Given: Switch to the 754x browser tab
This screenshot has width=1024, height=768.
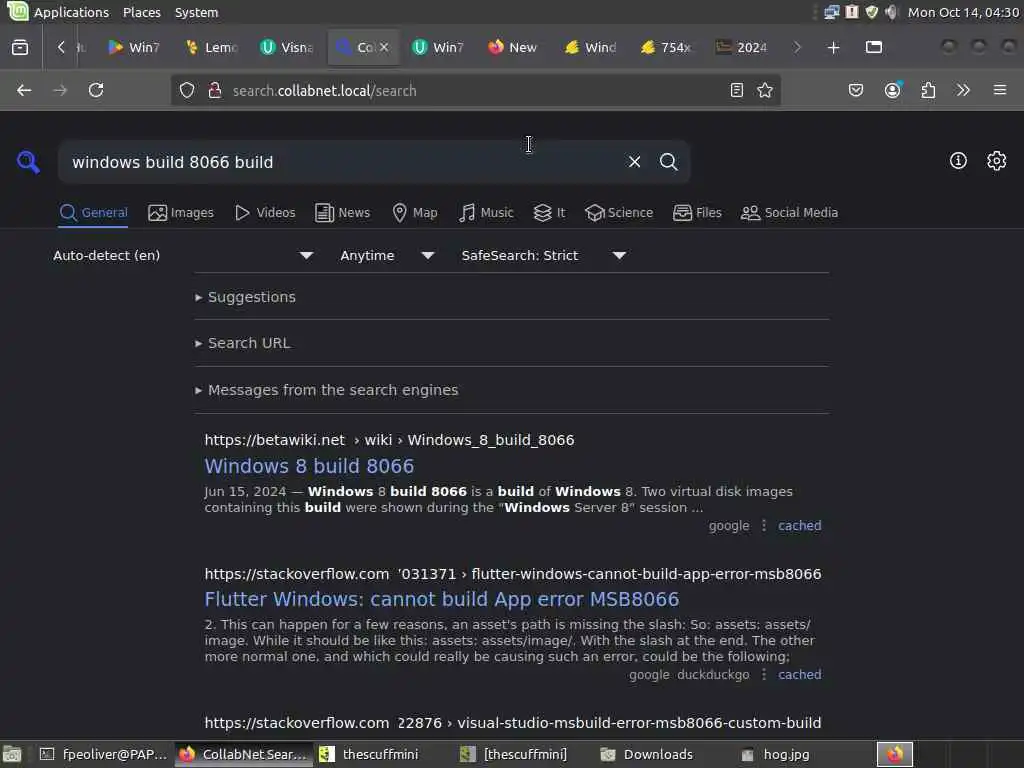Looking at the screenshot, I should pyautogui.click(x=665, y=47).
